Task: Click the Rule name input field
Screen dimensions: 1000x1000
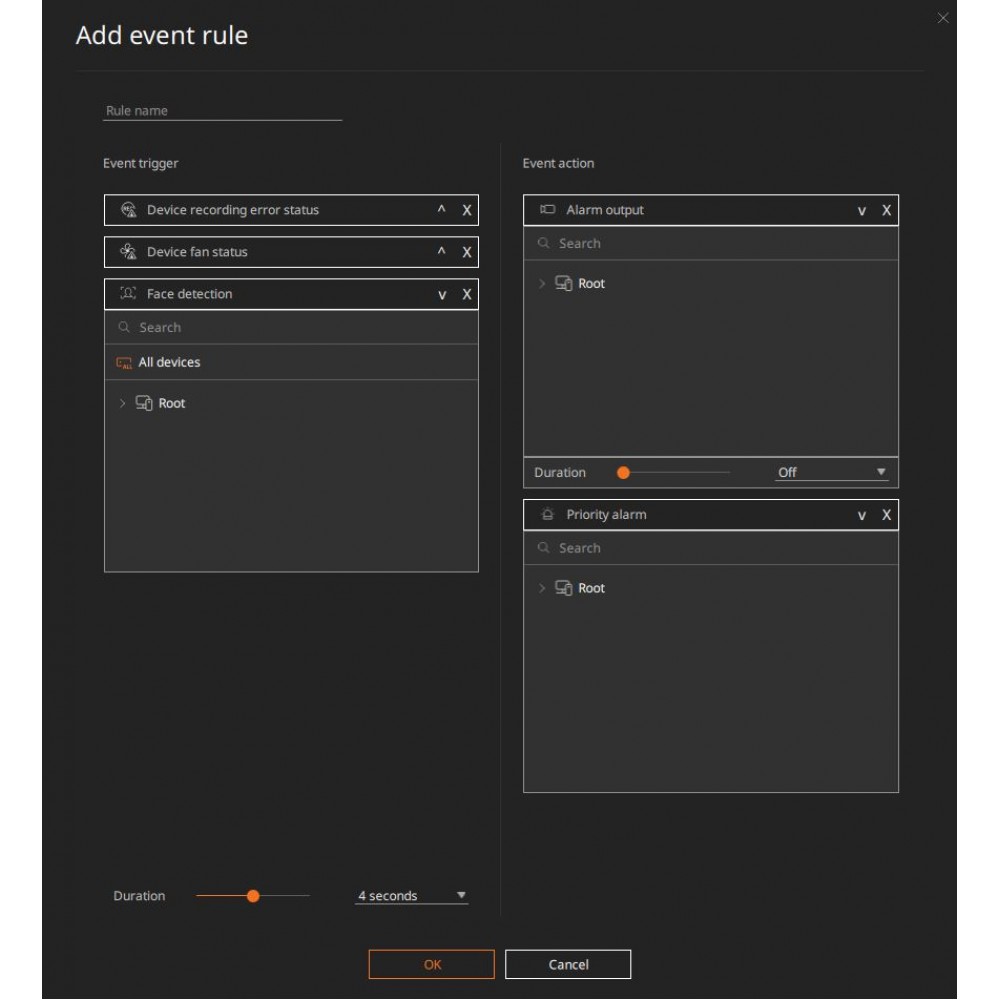Action: [220, 110]
